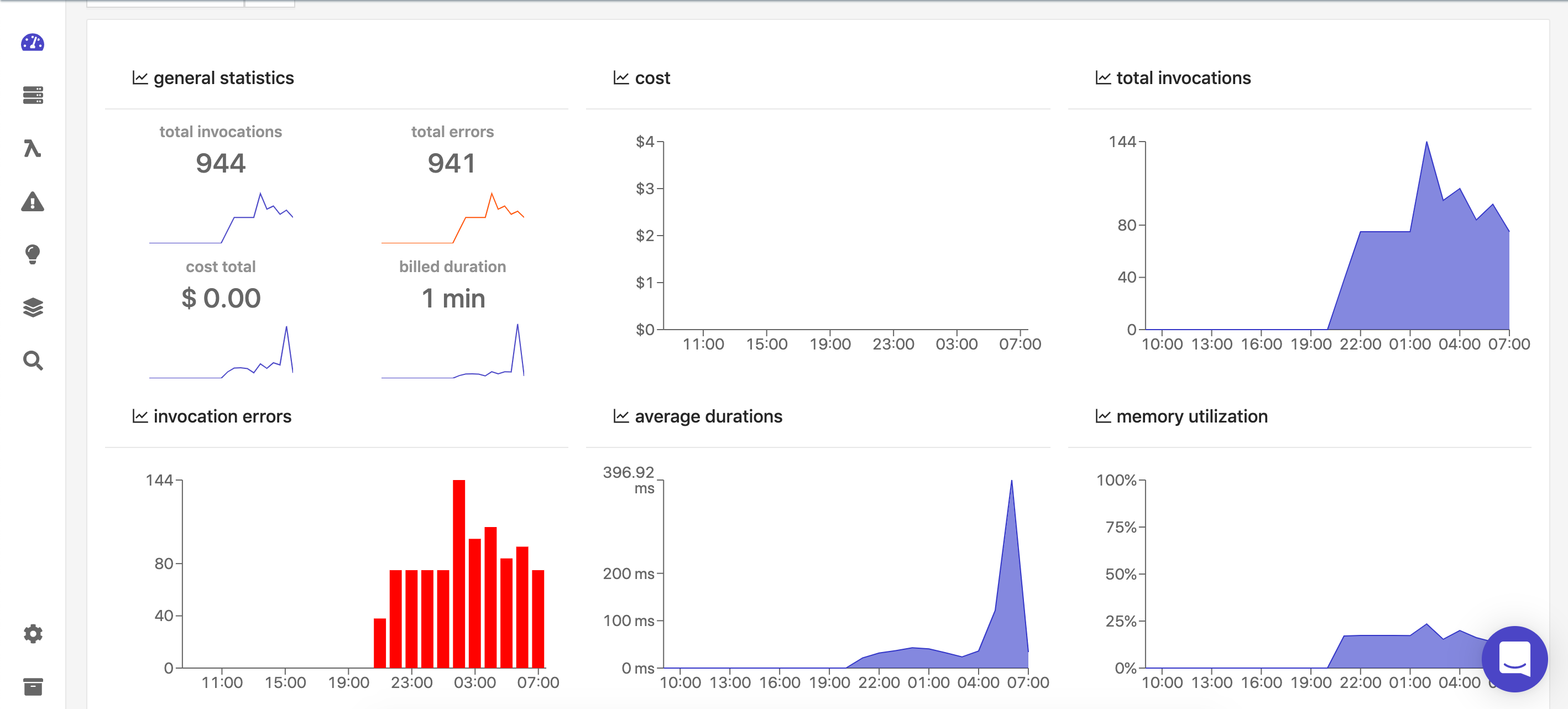Click the cost widget heading
The width and height of the screenshot is (1568, 709).
coord(652,78)
